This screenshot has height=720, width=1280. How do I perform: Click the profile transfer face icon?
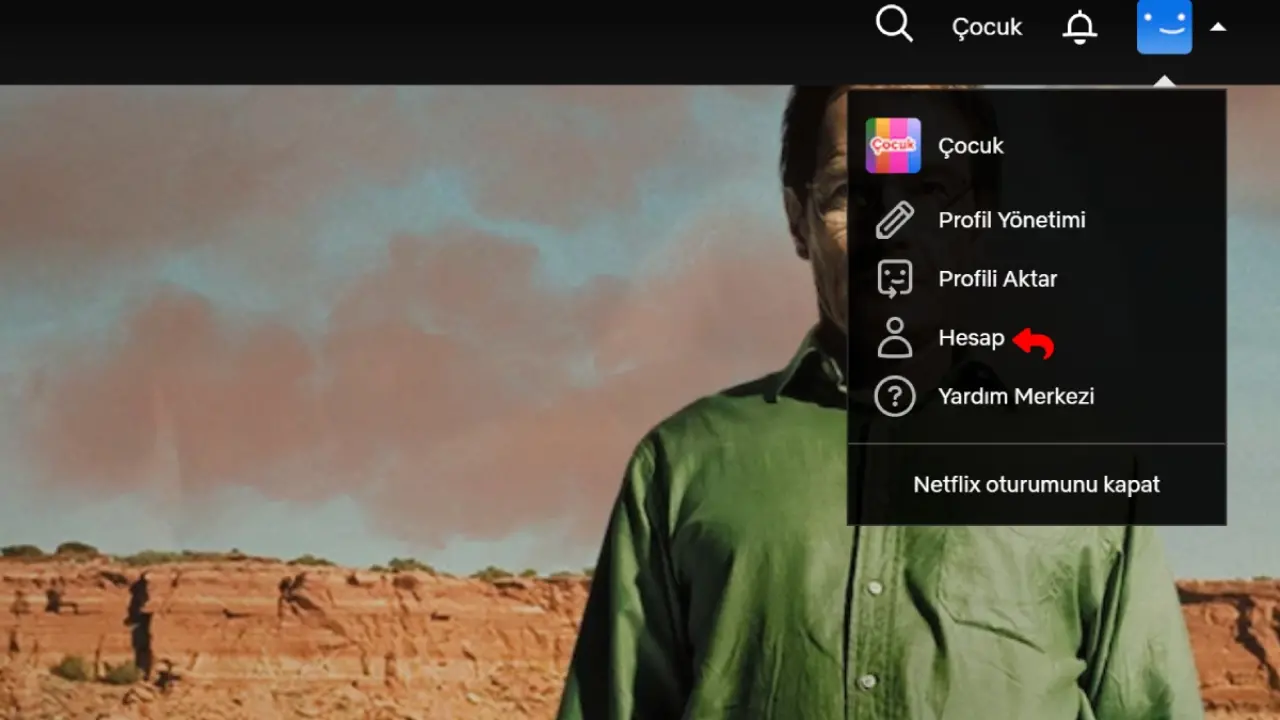point(894,279)
